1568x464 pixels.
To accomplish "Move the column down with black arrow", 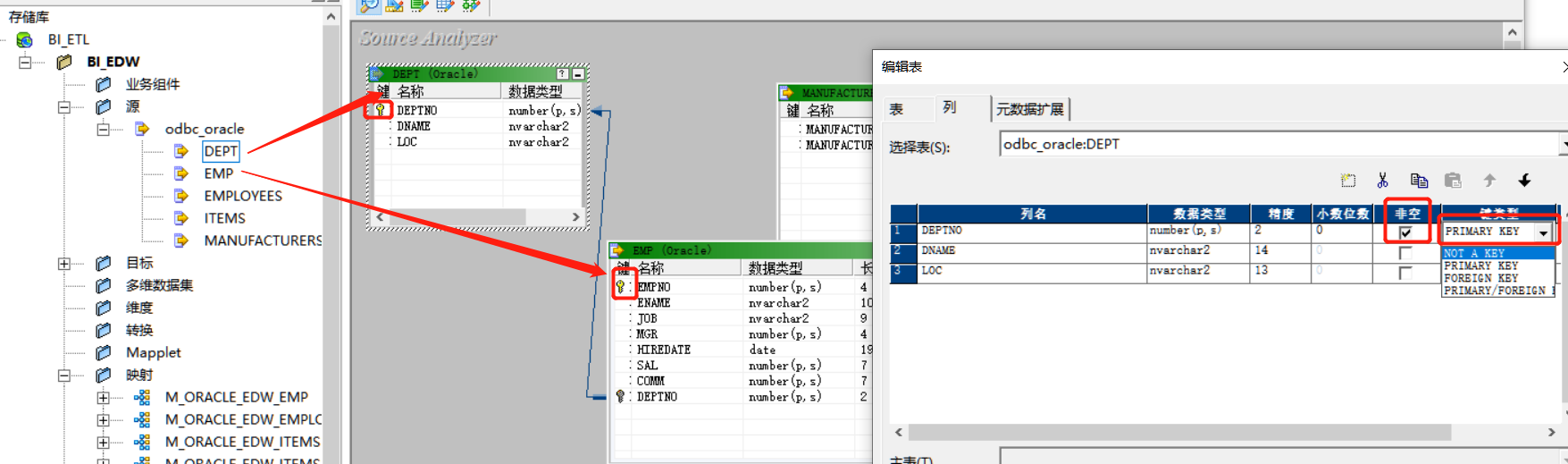I will [1524, 181].
